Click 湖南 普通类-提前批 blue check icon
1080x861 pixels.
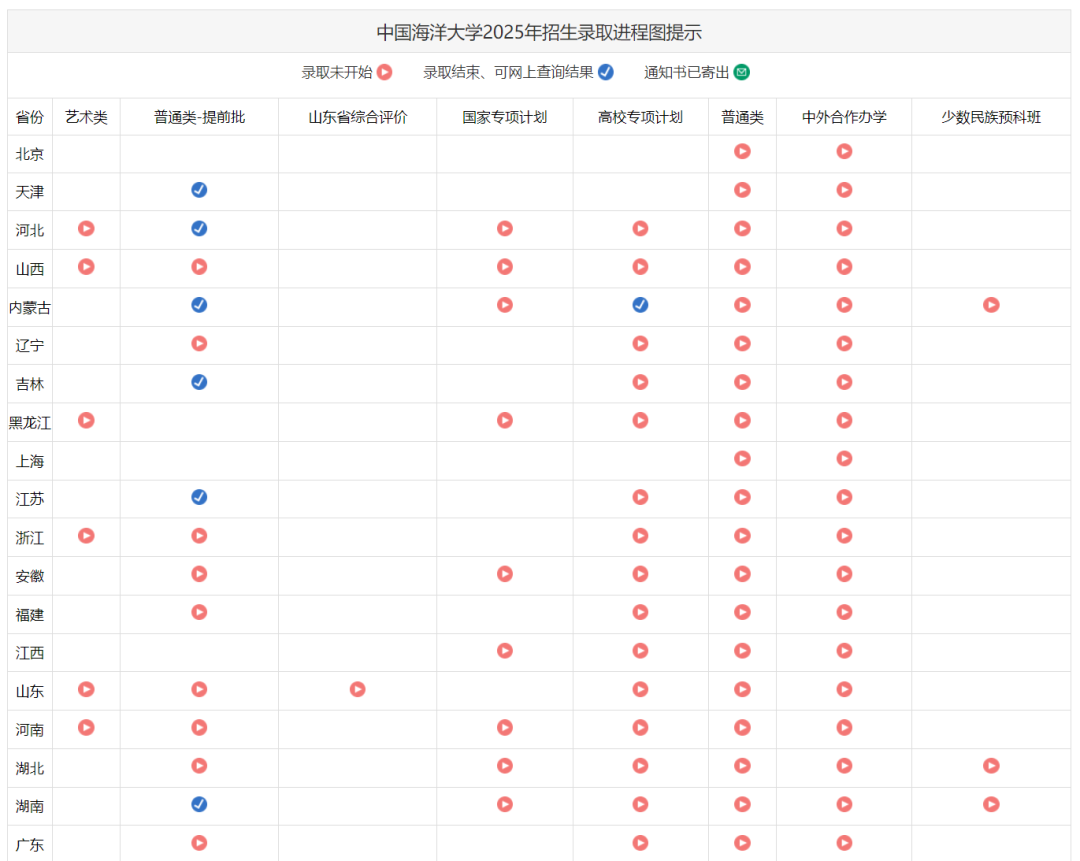click(x=199, y=805)
